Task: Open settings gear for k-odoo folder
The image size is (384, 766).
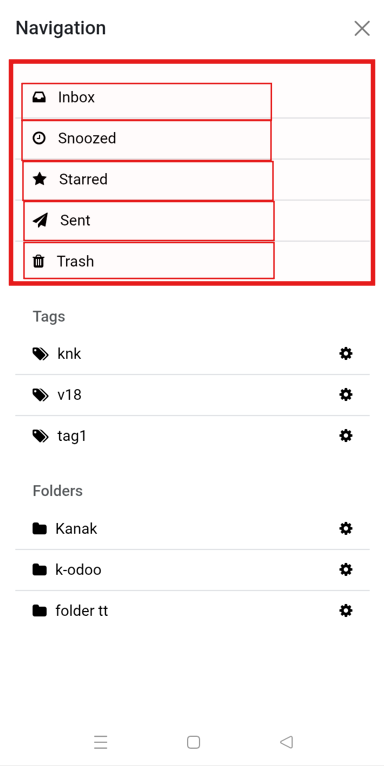Action: 346,570
